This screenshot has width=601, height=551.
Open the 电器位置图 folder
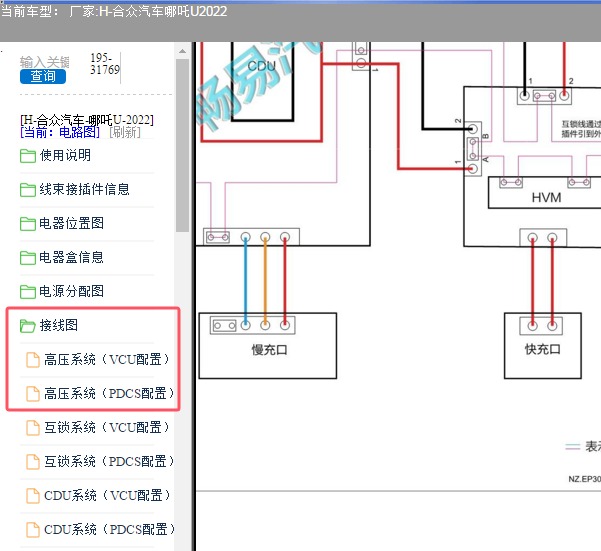(x=72, y=223)
